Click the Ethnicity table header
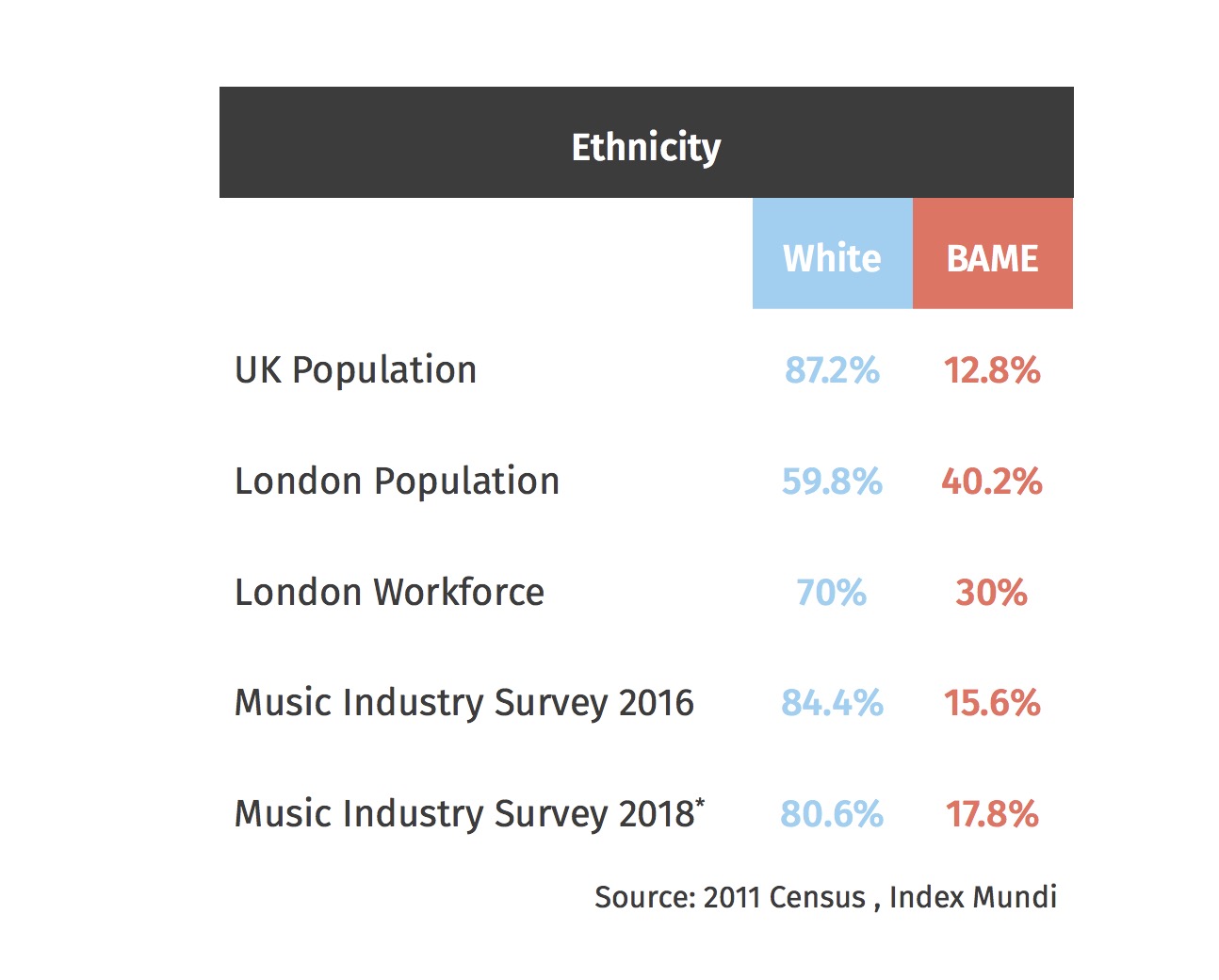This screenshot has width=1219, height=980. 646,146
